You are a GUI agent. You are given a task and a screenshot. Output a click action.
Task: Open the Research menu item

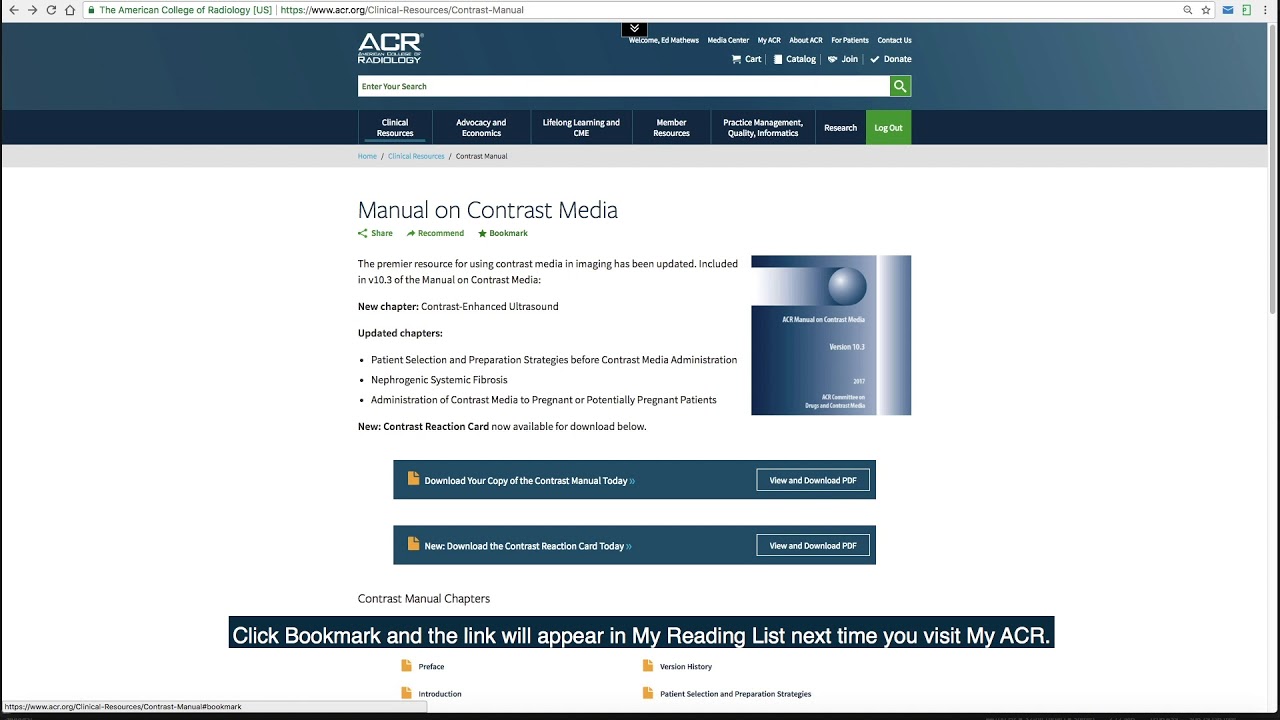pos(840,128)
